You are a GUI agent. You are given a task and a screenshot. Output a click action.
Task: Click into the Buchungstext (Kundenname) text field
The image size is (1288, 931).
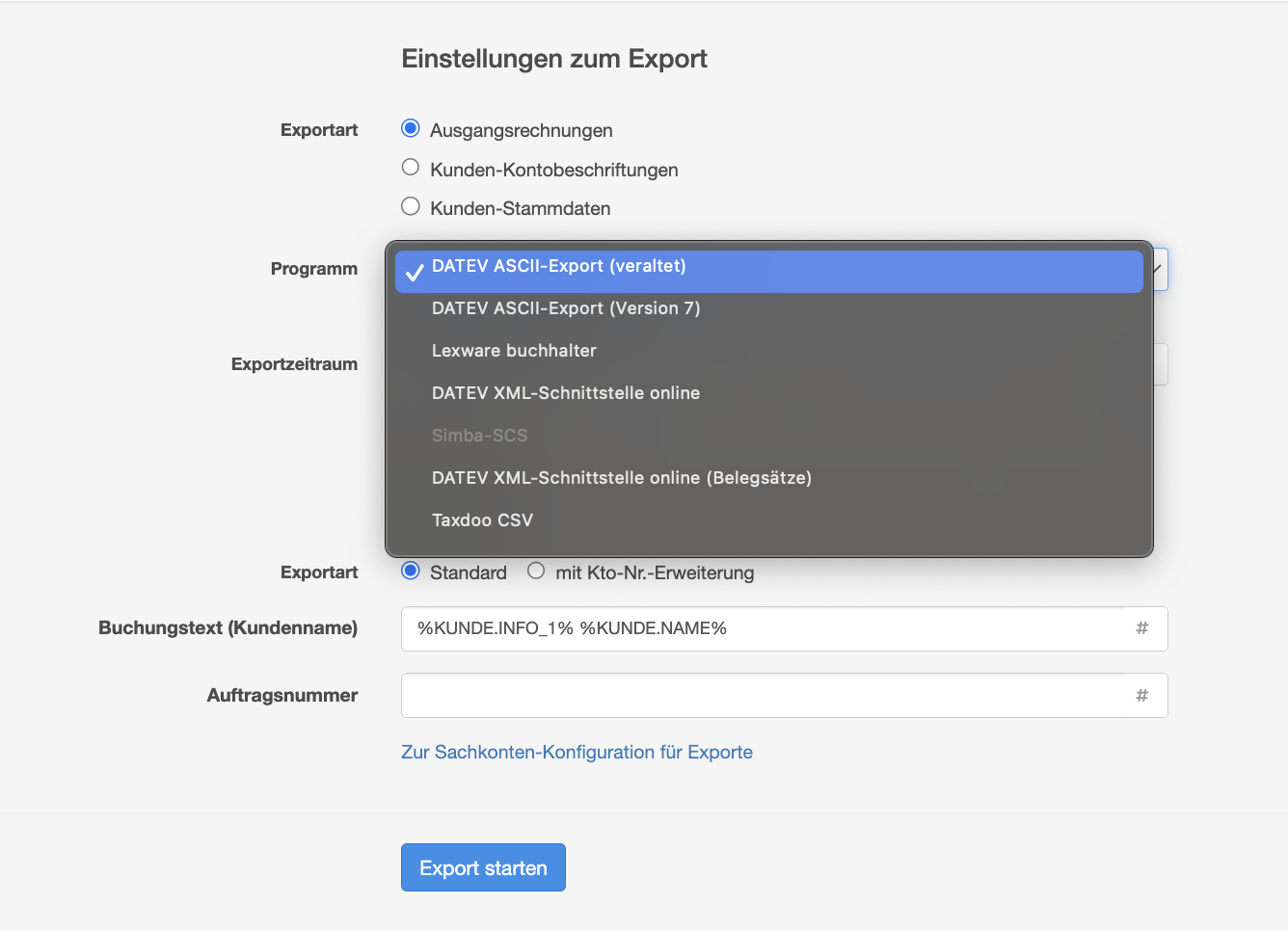coord(762,628)
